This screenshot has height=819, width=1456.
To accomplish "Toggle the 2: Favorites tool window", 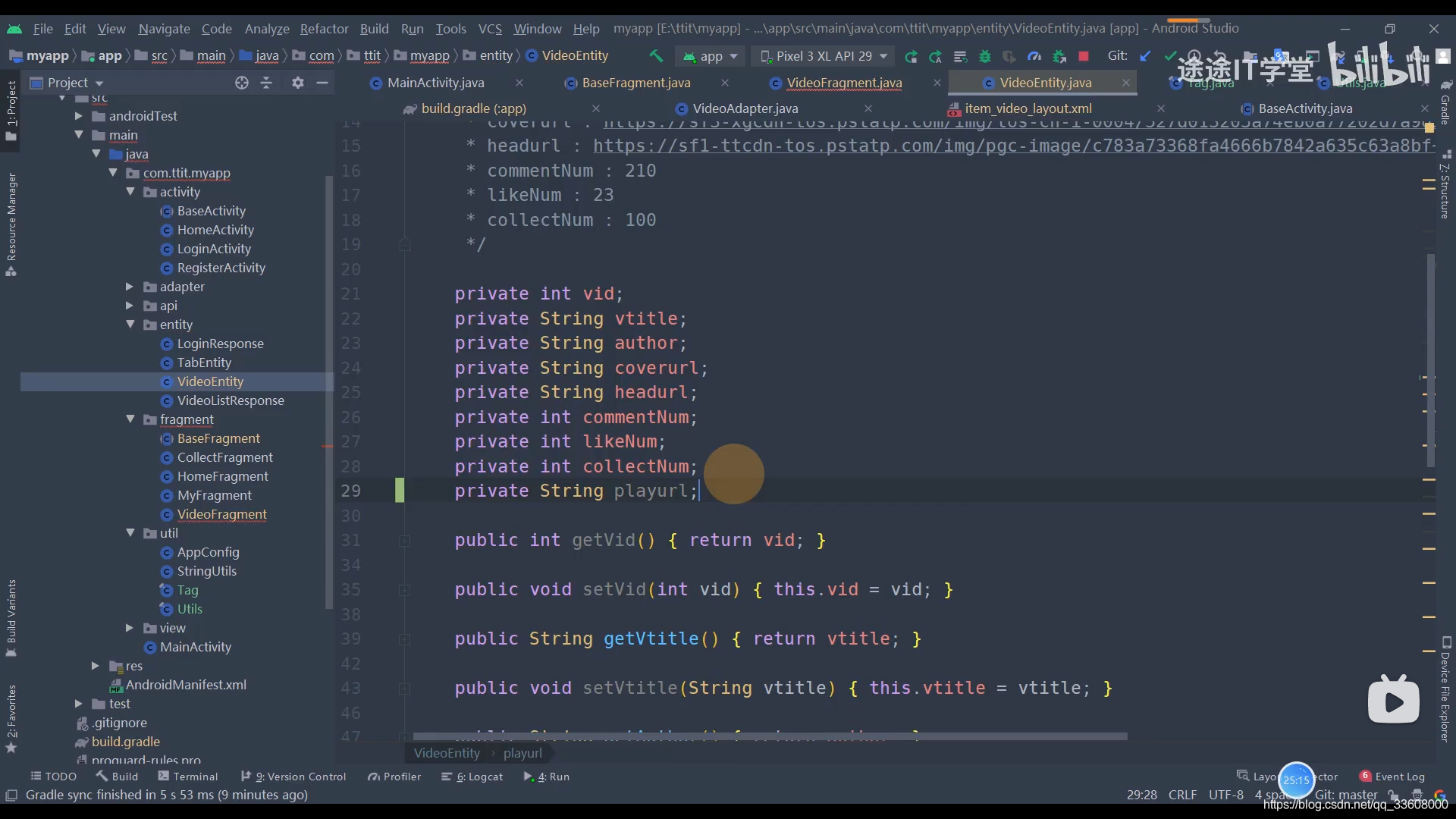I will (11, 718).
